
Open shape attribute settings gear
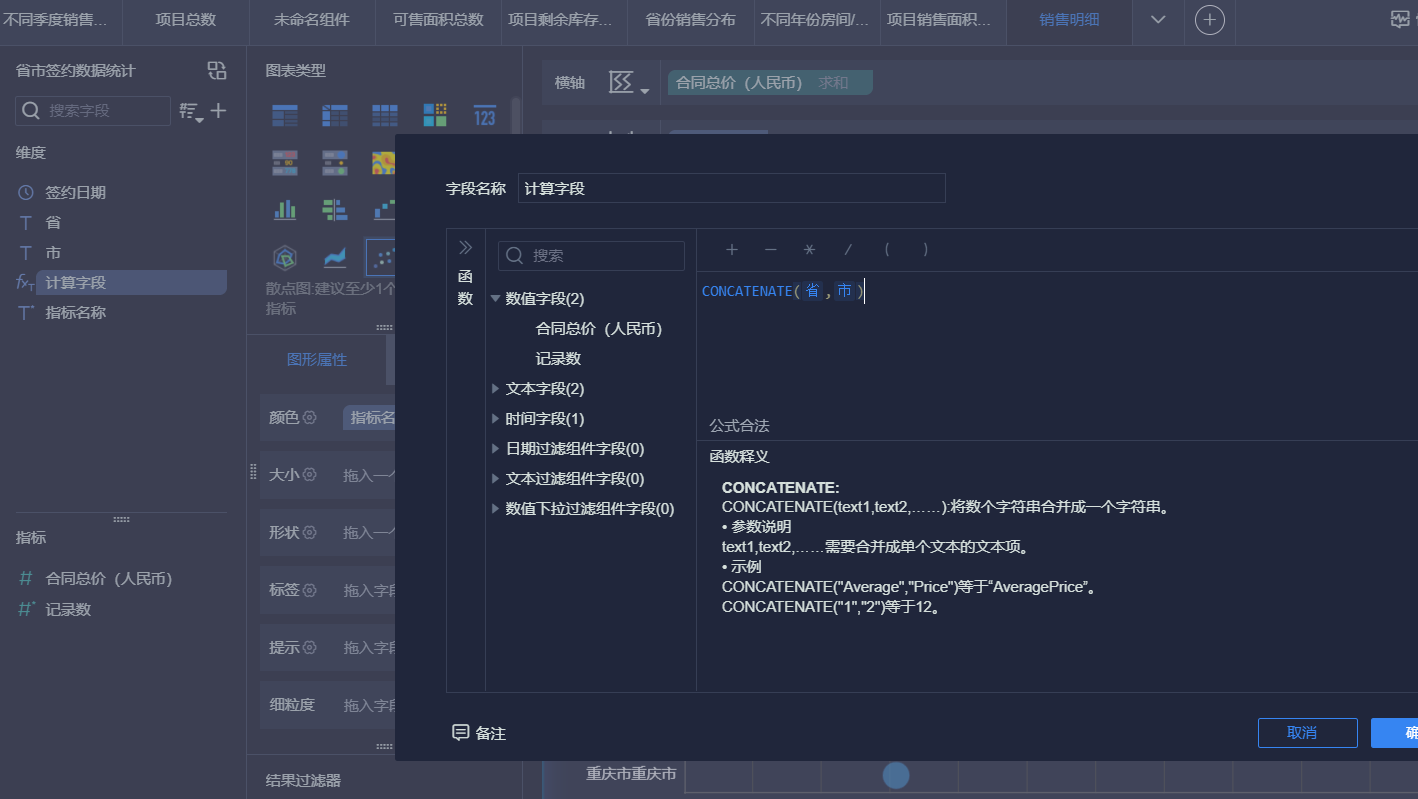(x=310, y=532)
